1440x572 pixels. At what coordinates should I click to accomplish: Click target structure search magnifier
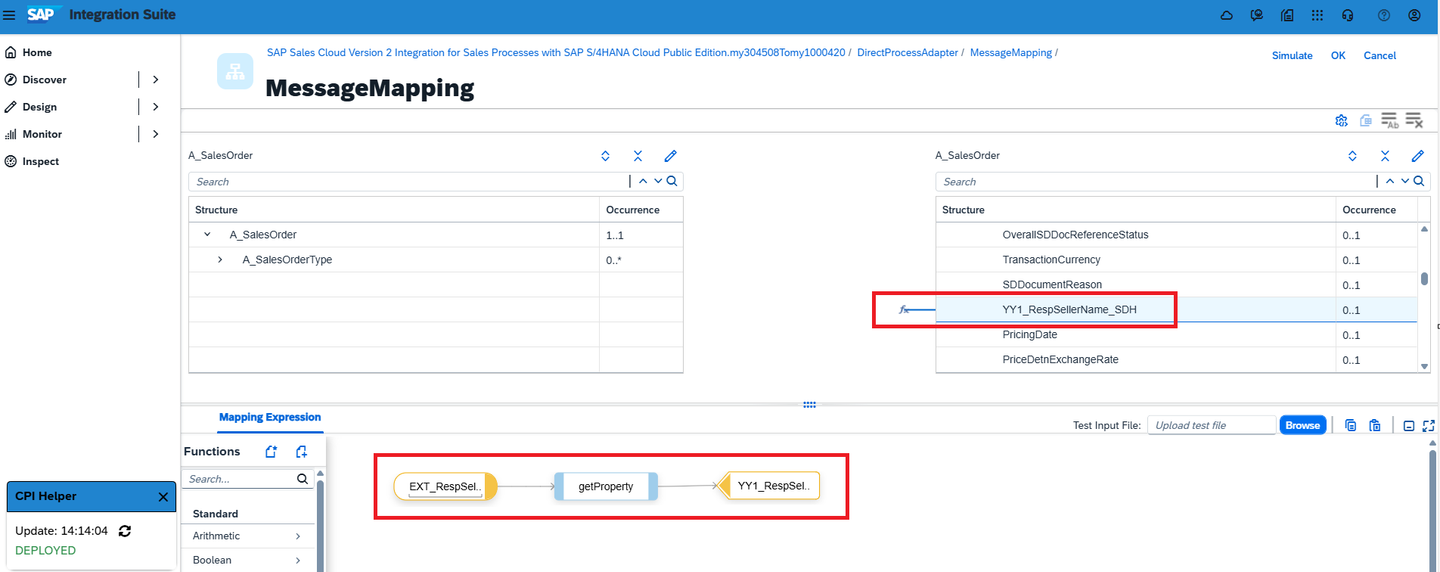point(1419,181)
